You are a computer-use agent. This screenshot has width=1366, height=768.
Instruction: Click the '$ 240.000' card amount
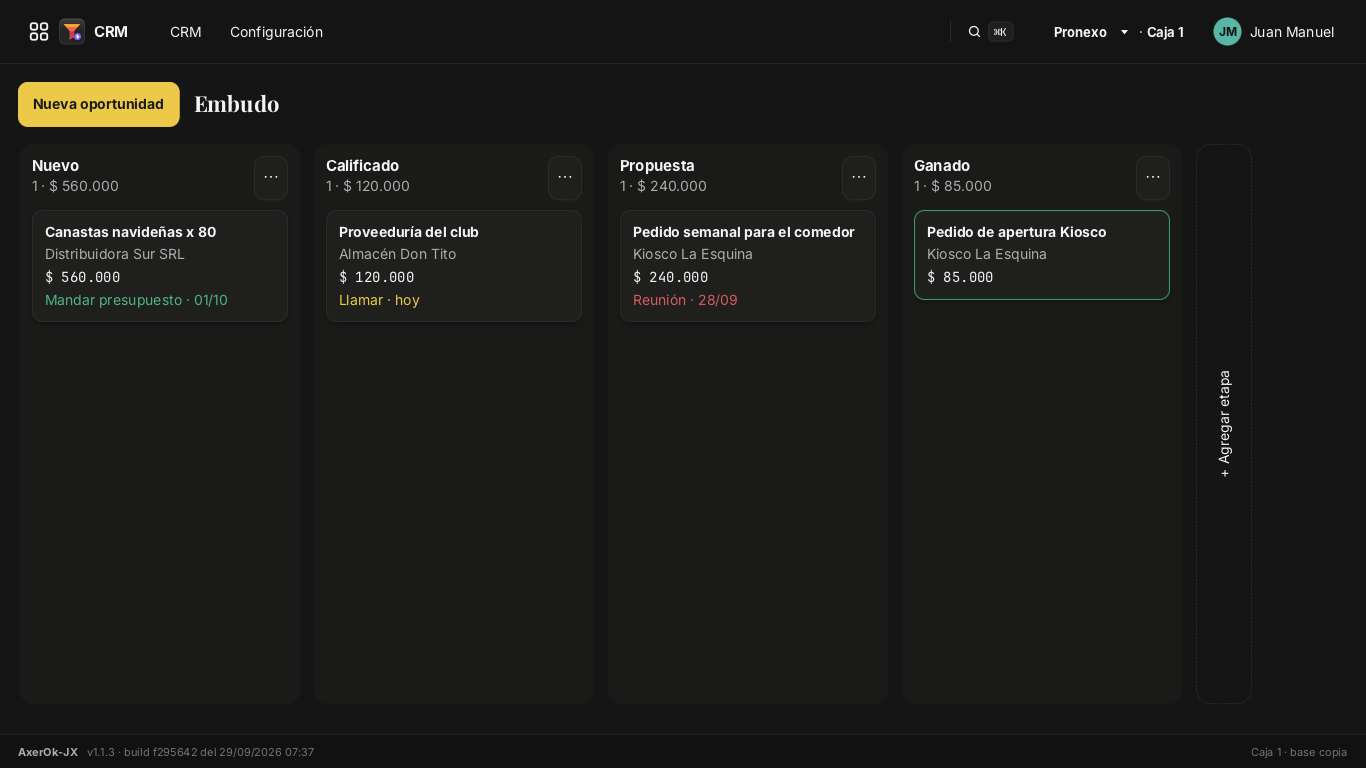point(671,277)
